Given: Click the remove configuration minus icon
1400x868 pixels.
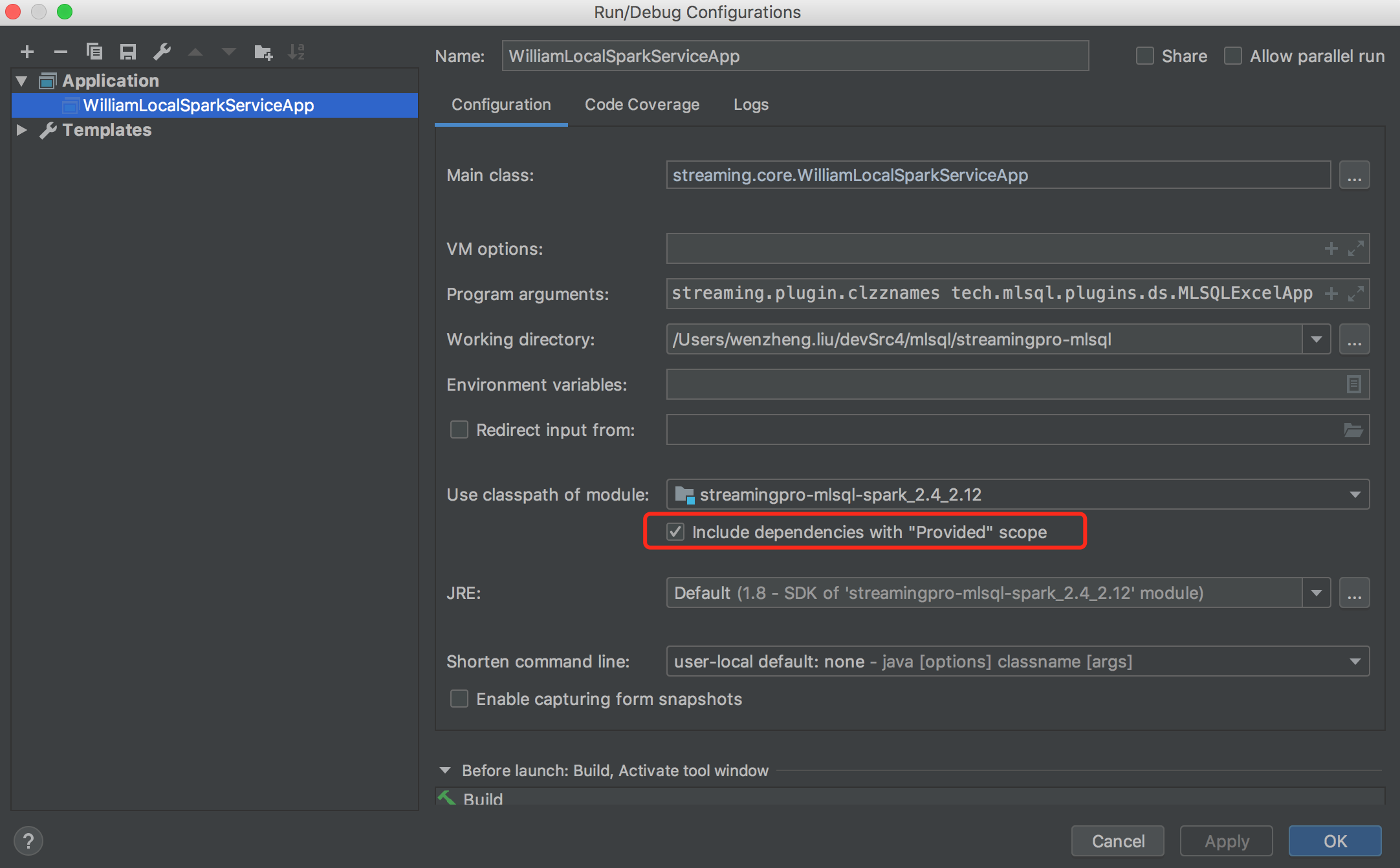Looking at the screenshot, I should tap(61, 52).
